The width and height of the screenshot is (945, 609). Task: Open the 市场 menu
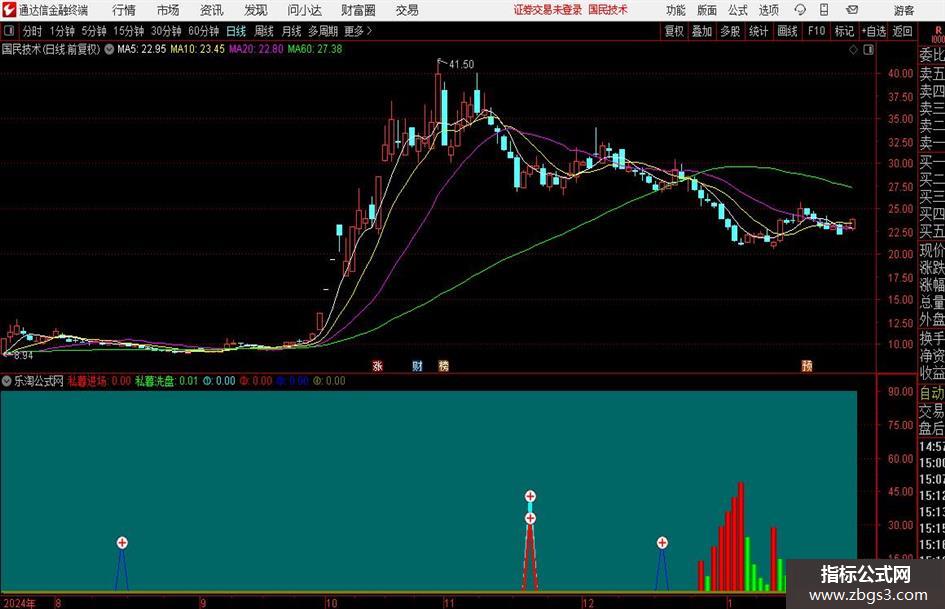click(x=168, y=10)
